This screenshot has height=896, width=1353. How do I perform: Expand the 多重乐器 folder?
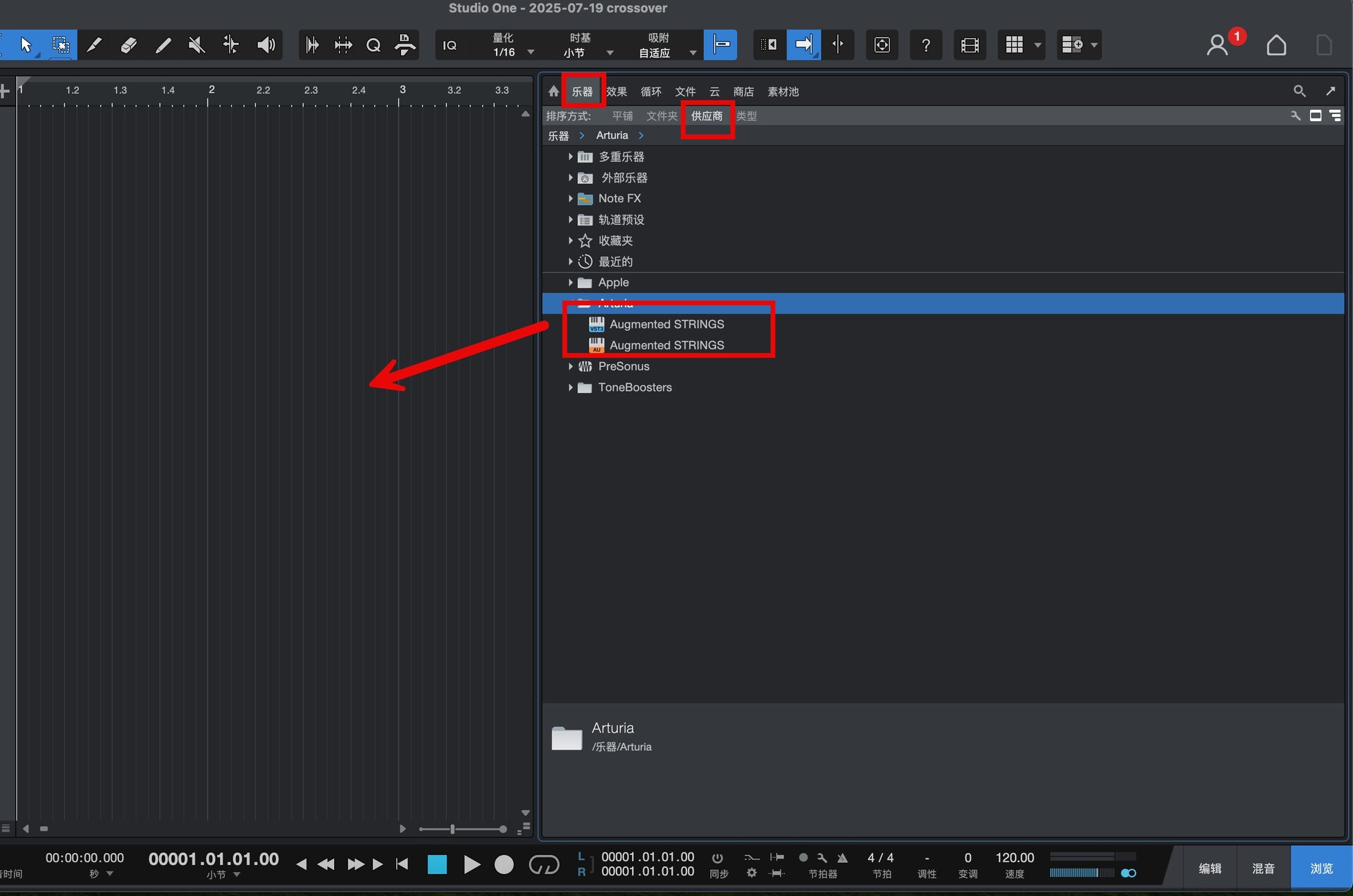tap(570, 156)
